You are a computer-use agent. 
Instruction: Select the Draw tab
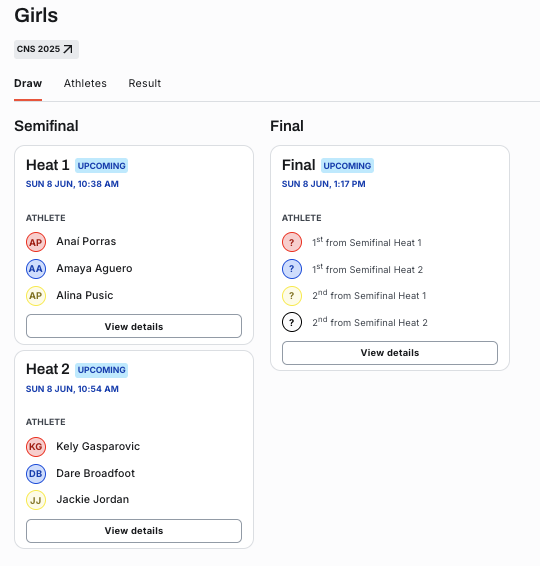[28, 83]
